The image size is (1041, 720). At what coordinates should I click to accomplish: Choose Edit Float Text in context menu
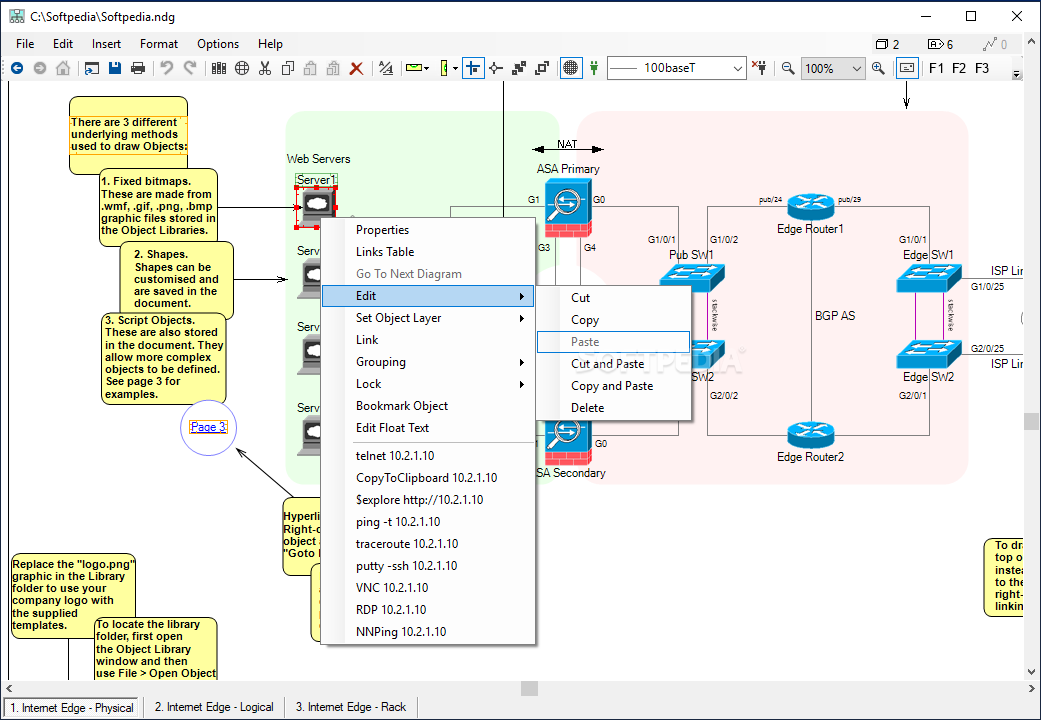428,428
